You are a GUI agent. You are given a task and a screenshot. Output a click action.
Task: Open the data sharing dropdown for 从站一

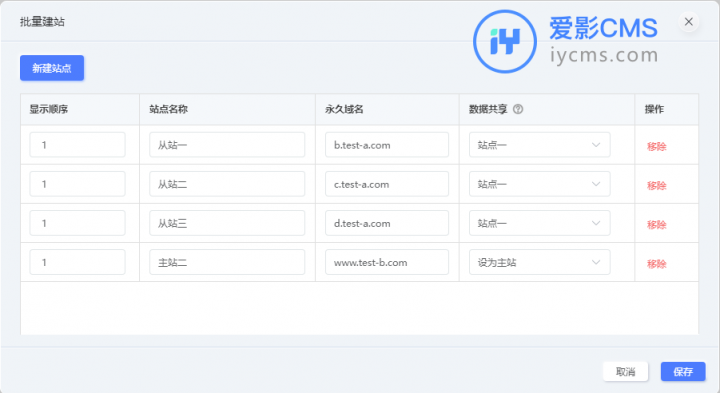540,145
